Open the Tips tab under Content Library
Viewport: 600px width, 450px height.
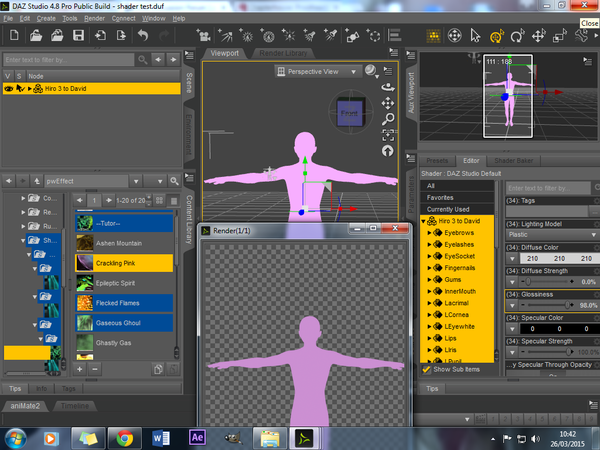[x=15, y=388]
